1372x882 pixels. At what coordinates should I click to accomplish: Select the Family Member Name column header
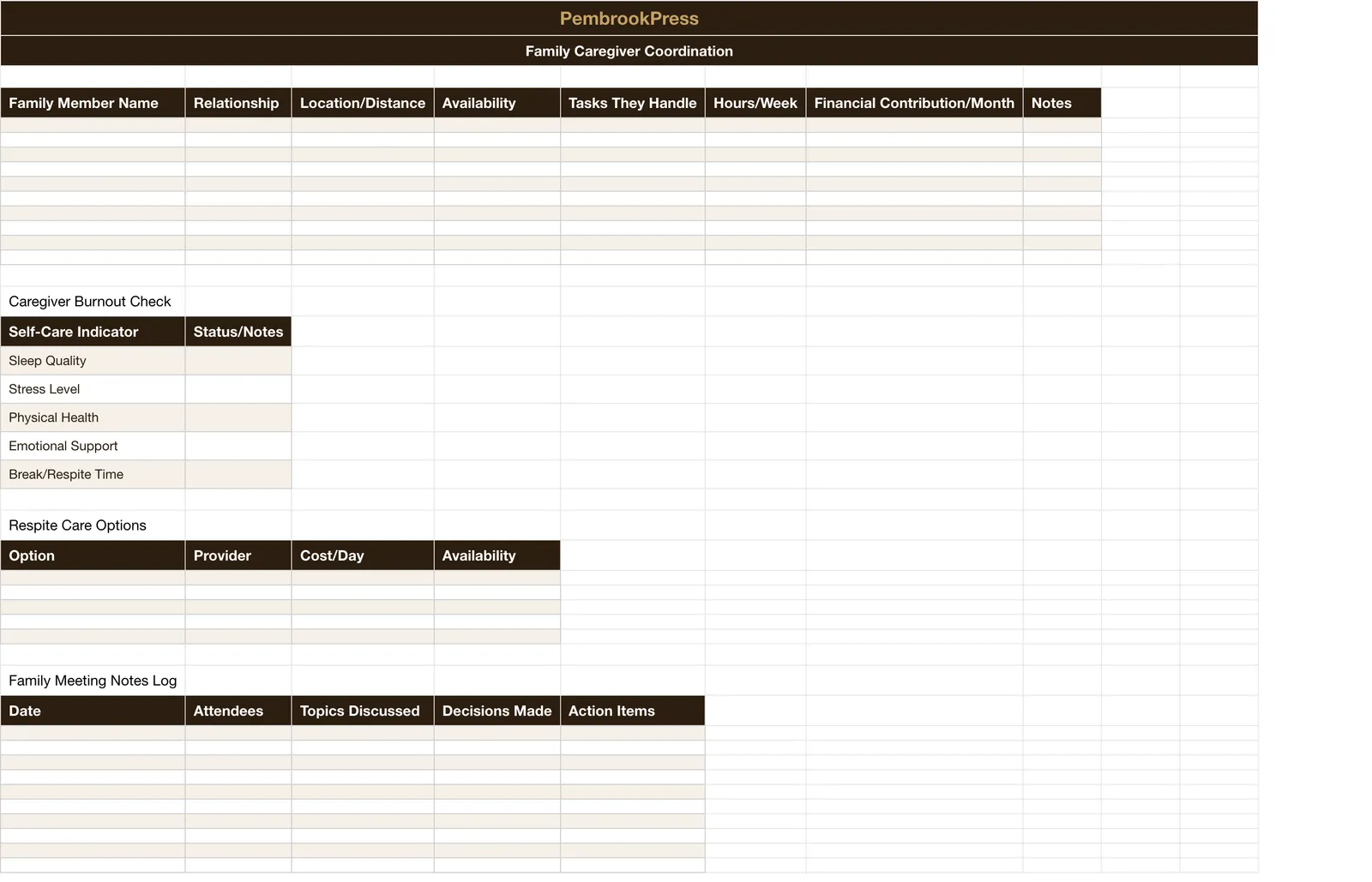pyautogui.click(x=93, y=103)
